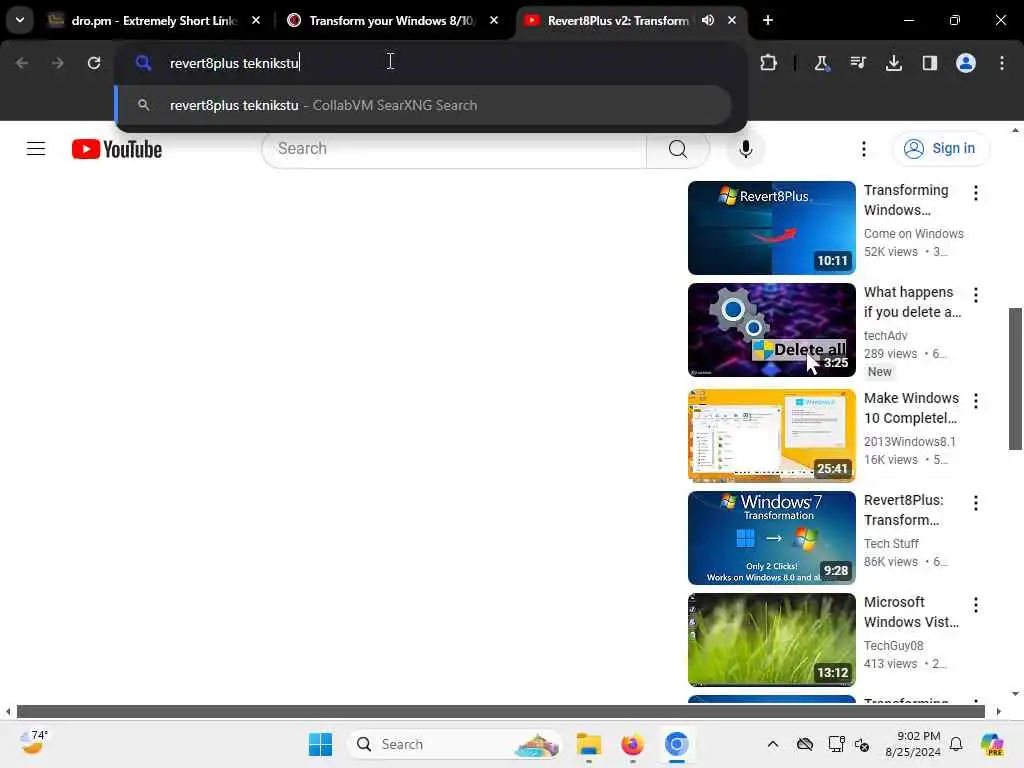Image resolution: width=1024 pixels, height=768 pixels.
Task: Switch to the dro.pm Extremely Short Links tab
Action: [x=153, y=20]
